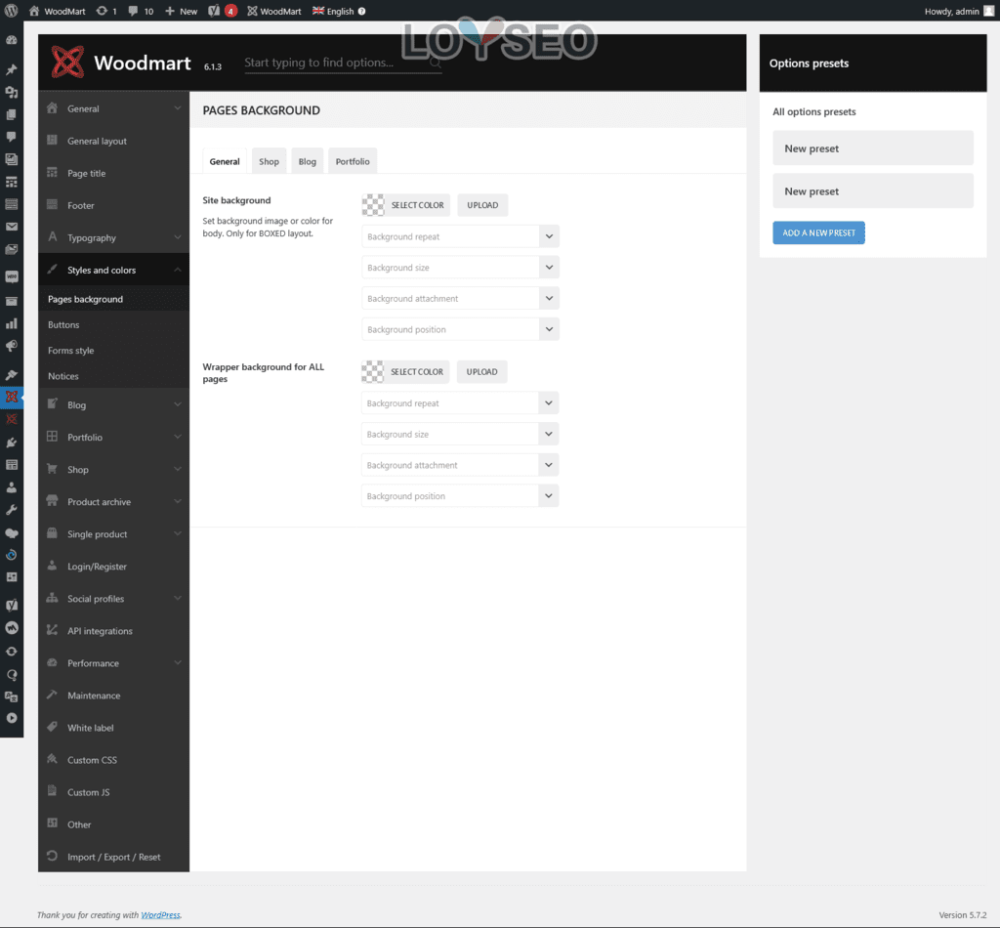Open the comments bubble showing 10
The image size is (1000, 928).
point(133,11)
